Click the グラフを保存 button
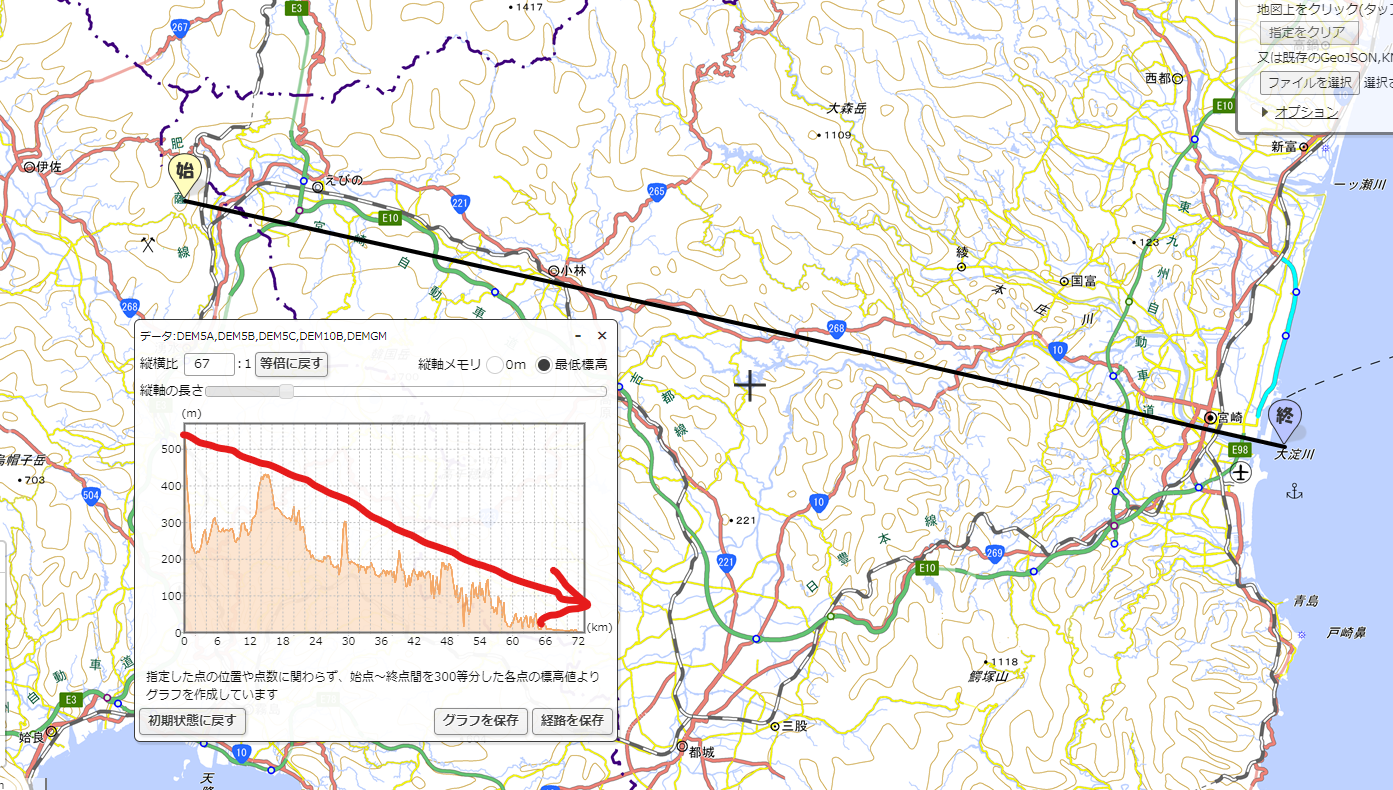Viewport: 1393px width, 790px height. [x=480, y=721]
